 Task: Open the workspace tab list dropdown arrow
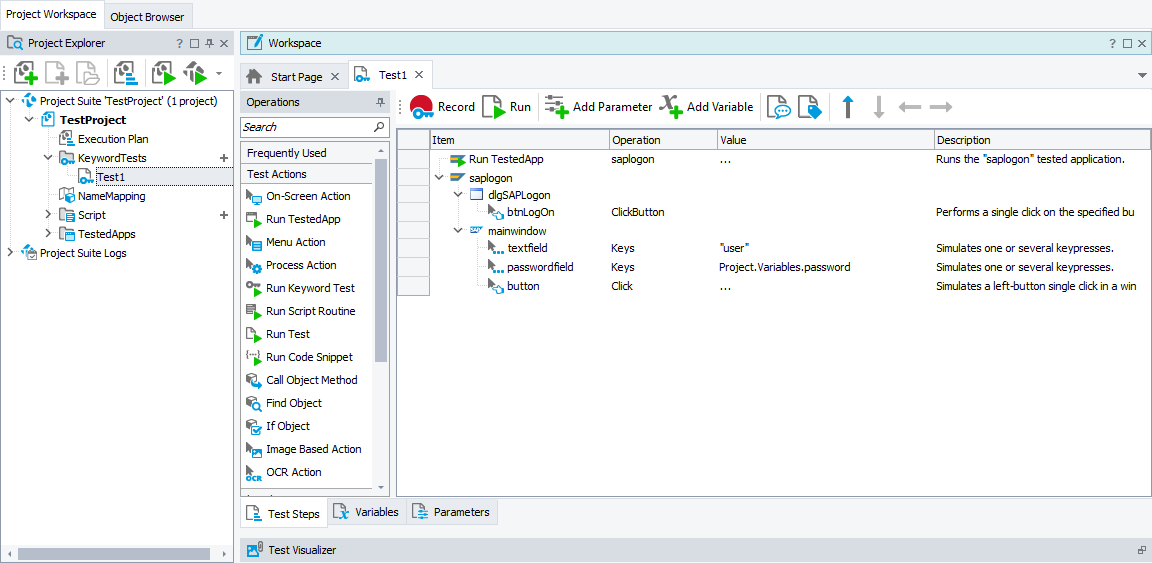click(x=1142, y=76)
